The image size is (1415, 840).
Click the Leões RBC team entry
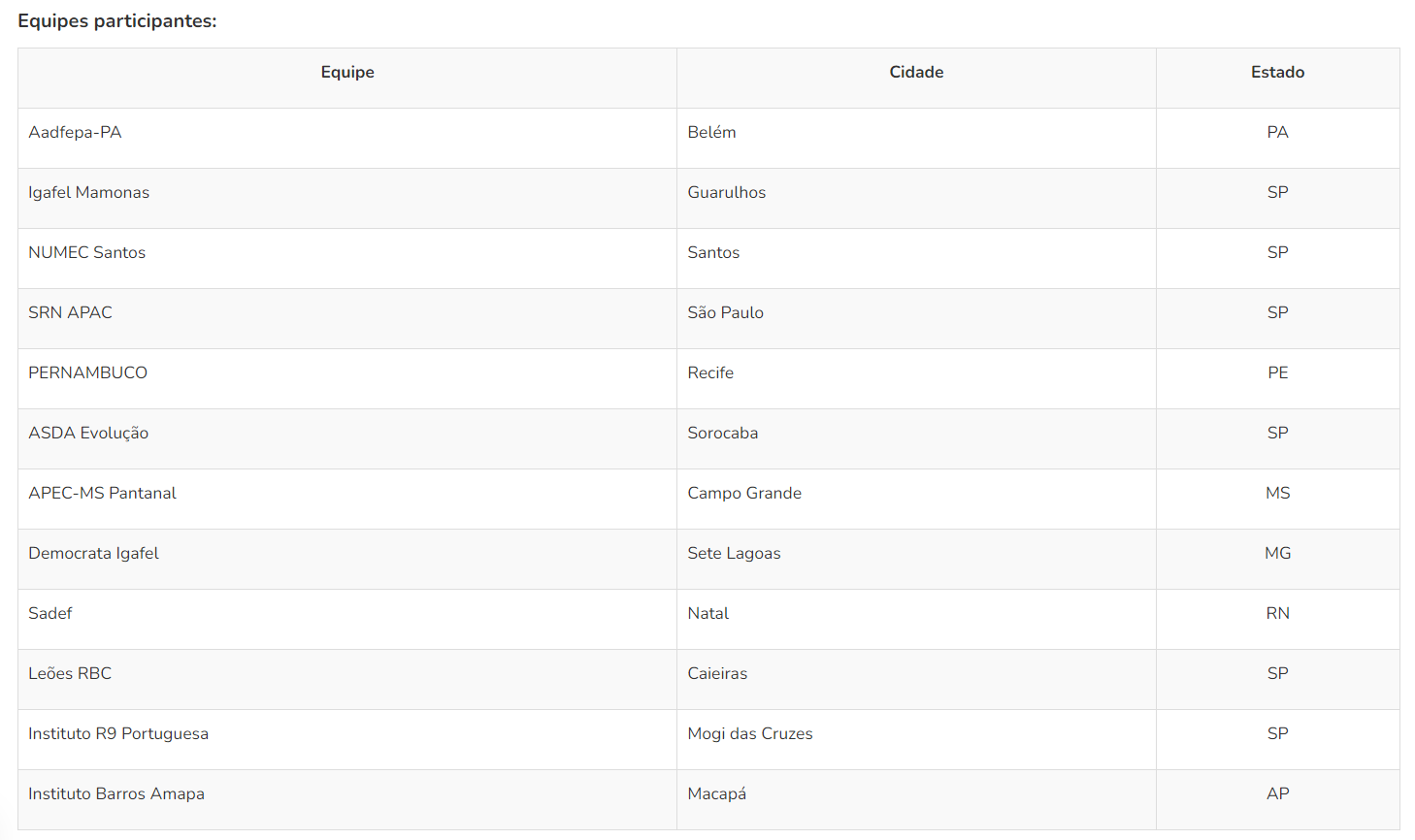coord(70,674)
